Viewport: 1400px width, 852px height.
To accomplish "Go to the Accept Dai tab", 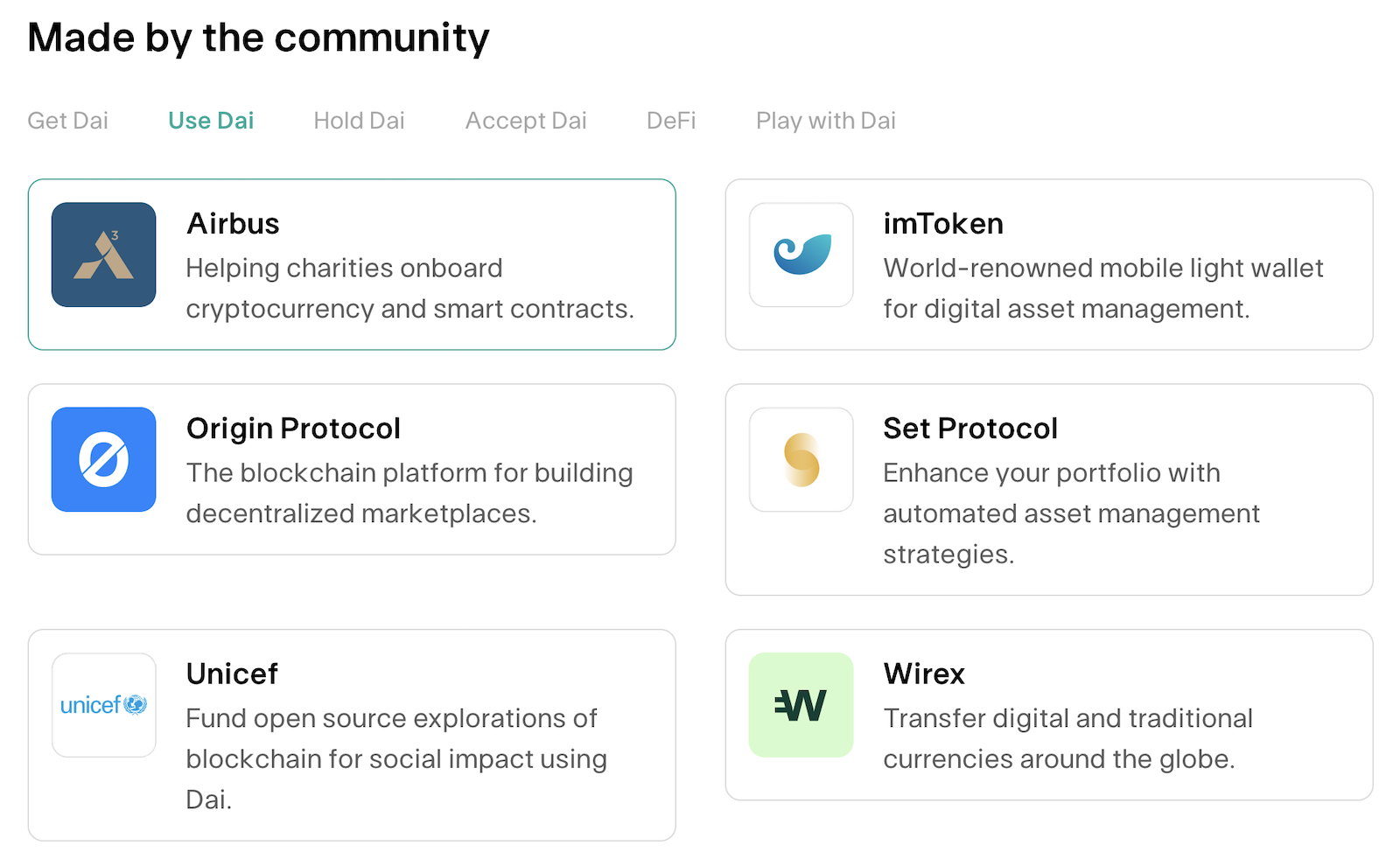I will (x=526, y=121).
